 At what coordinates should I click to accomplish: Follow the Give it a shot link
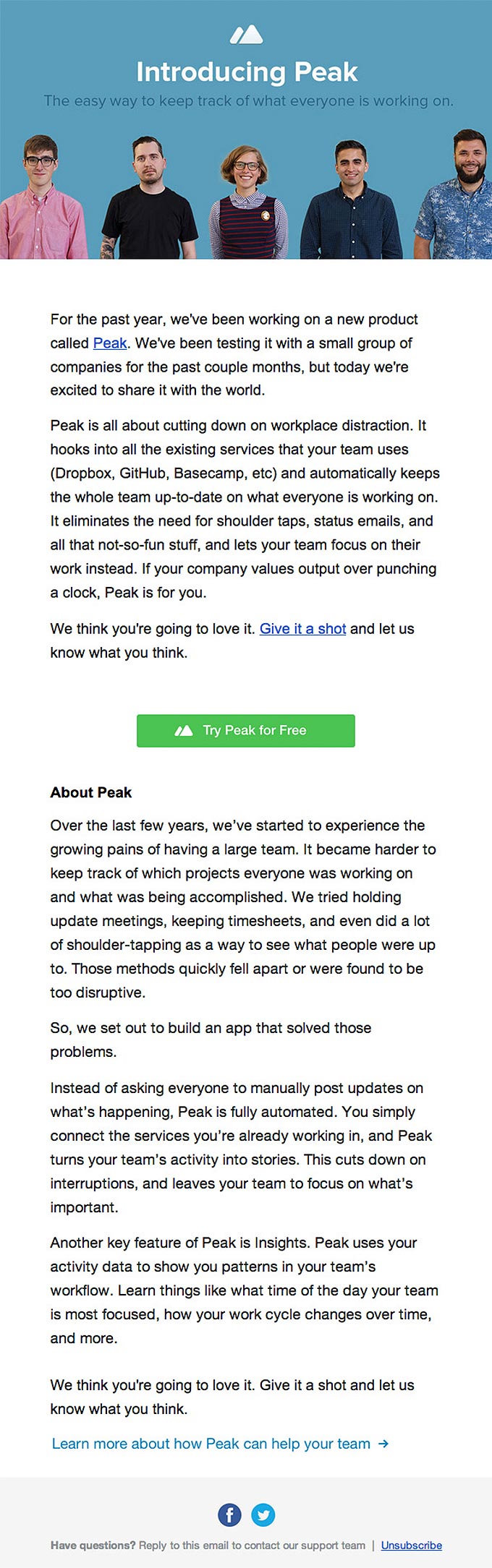[x=302, y=629]
